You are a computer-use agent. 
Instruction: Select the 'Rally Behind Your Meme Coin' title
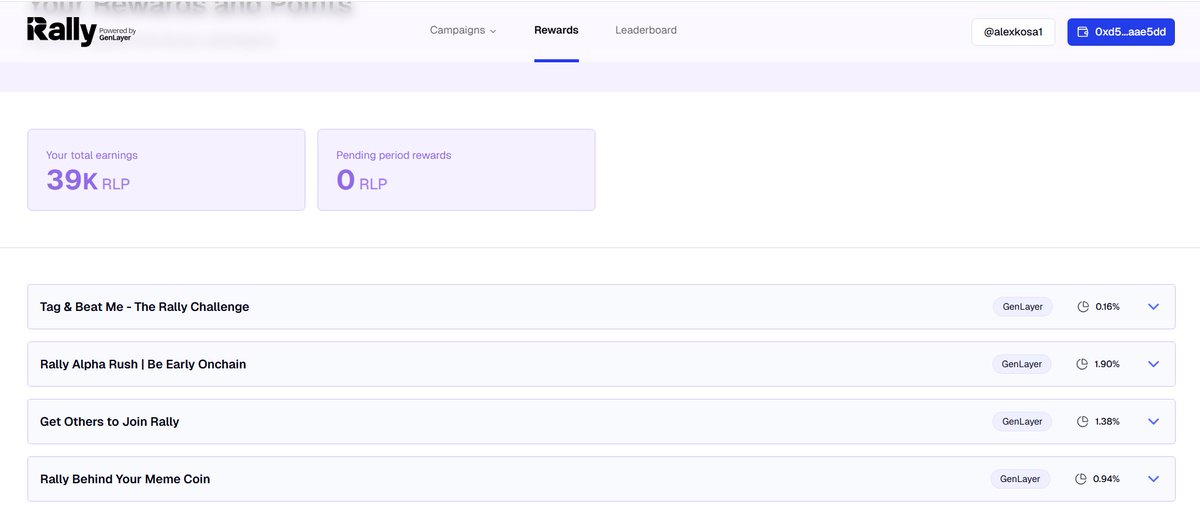[125, 479]
